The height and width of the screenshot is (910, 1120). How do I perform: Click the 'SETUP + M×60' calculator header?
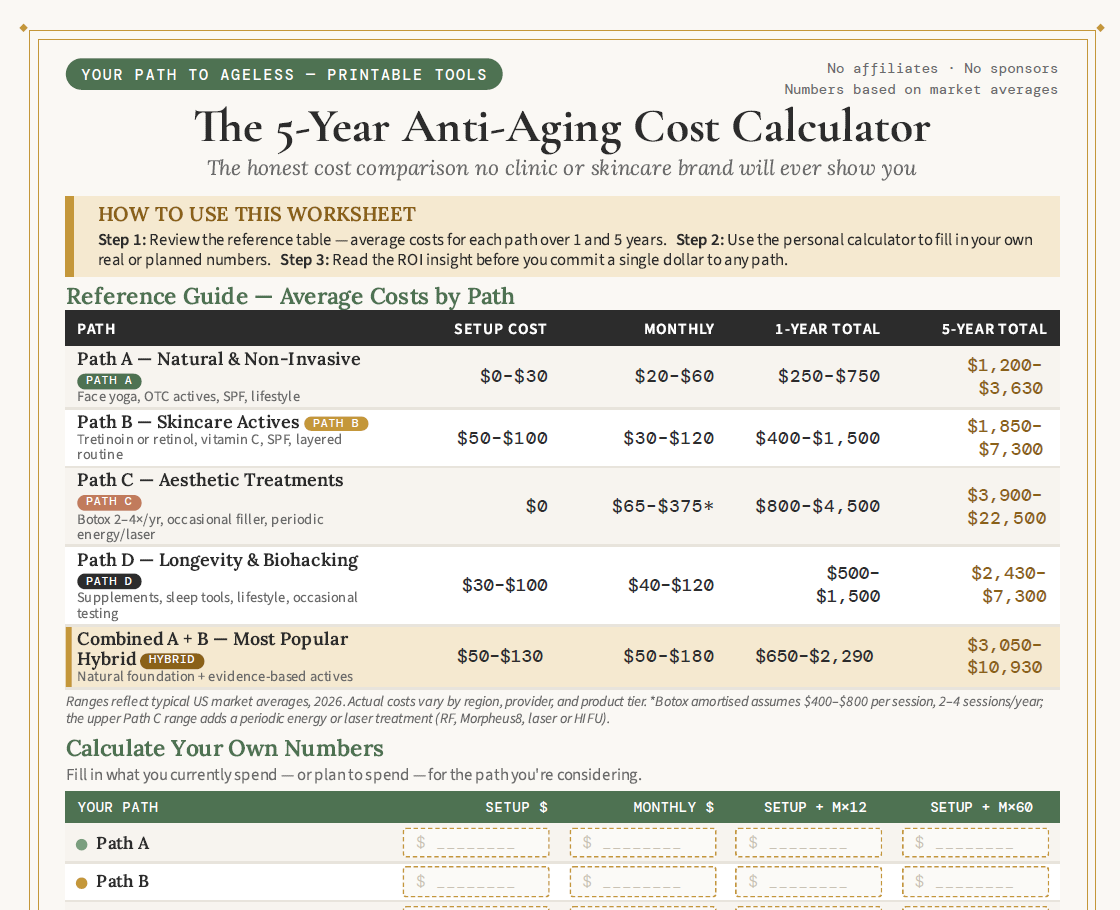tap(981, 807)
